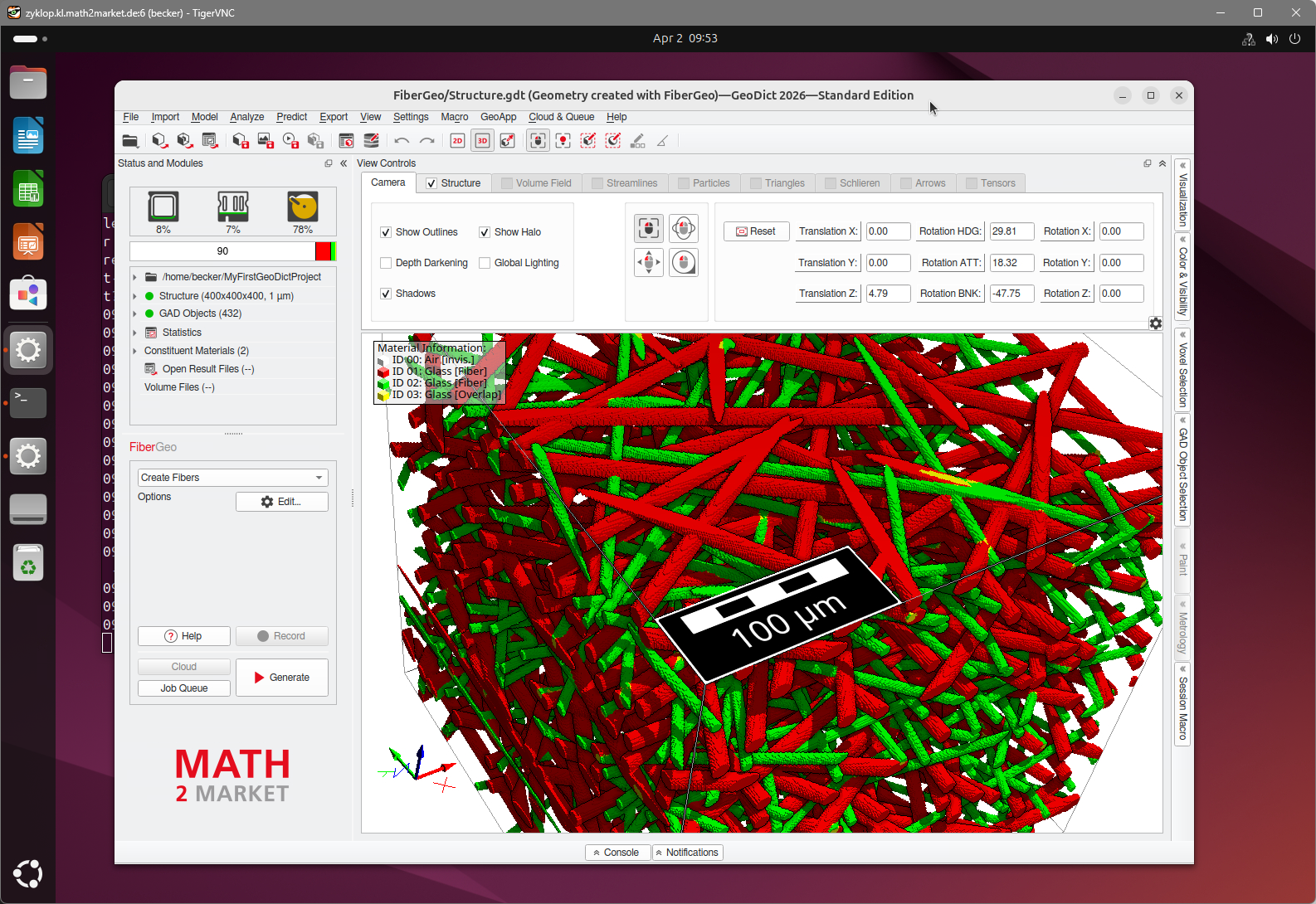Expand the Constituent Materials (2) node

134,351
